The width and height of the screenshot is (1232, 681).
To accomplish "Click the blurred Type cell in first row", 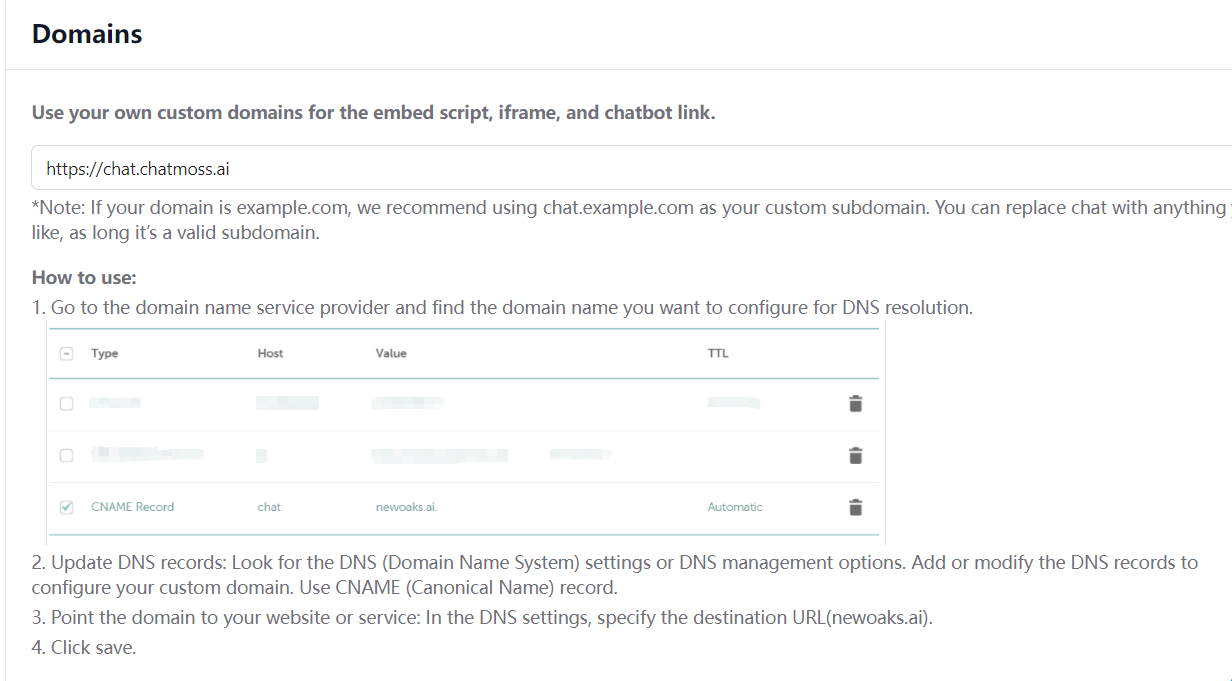I will pos(114,403).
